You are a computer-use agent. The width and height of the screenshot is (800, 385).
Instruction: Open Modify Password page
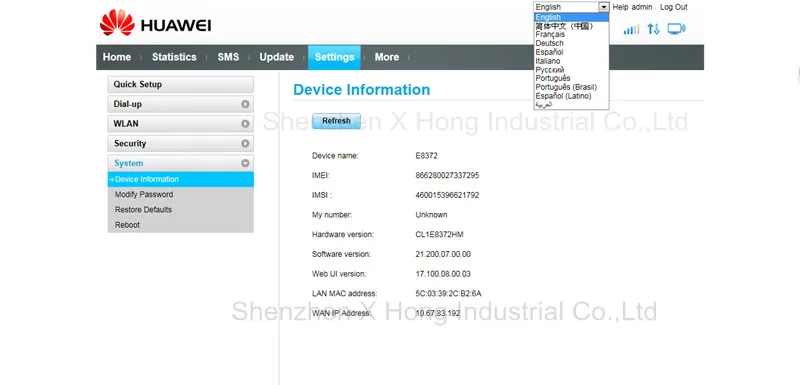point(144,194)
